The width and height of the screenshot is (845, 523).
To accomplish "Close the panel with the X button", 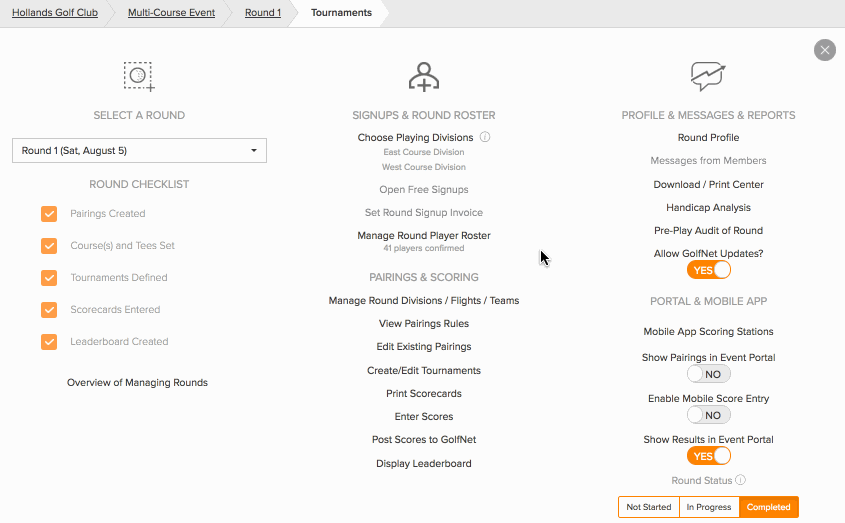I will pyautogui.click(x=825, y=50).
